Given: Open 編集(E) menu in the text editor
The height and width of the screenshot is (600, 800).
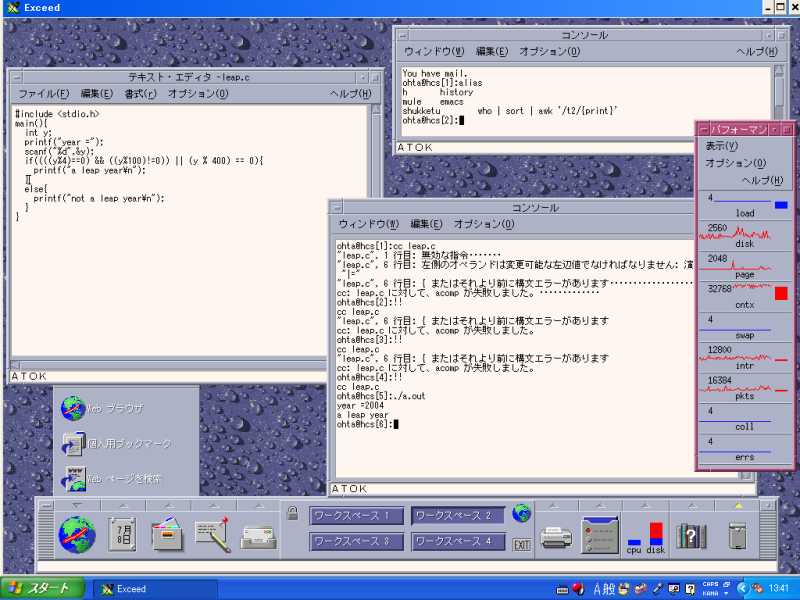Looking at the screenshot, I should [x=96, y=94].
